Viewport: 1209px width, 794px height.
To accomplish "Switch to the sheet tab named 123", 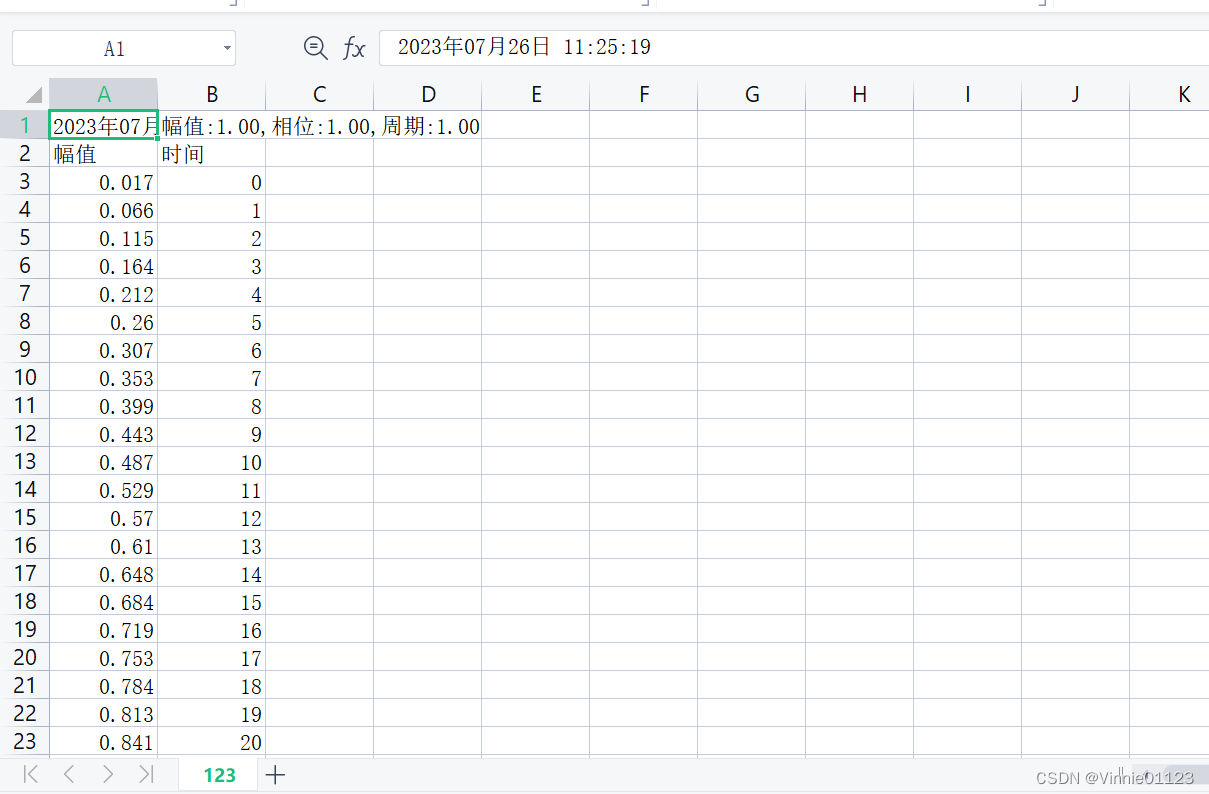I will pyautogui.click(x=217, y=774).
